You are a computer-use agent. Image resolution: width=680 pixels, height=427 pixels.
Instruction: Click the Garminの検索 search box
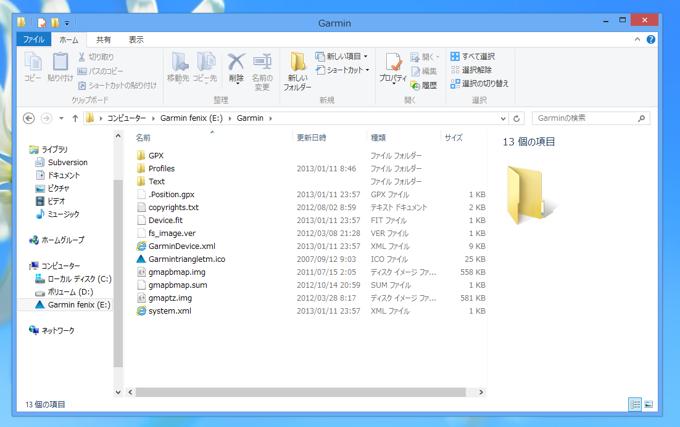[x=591, y=118]
